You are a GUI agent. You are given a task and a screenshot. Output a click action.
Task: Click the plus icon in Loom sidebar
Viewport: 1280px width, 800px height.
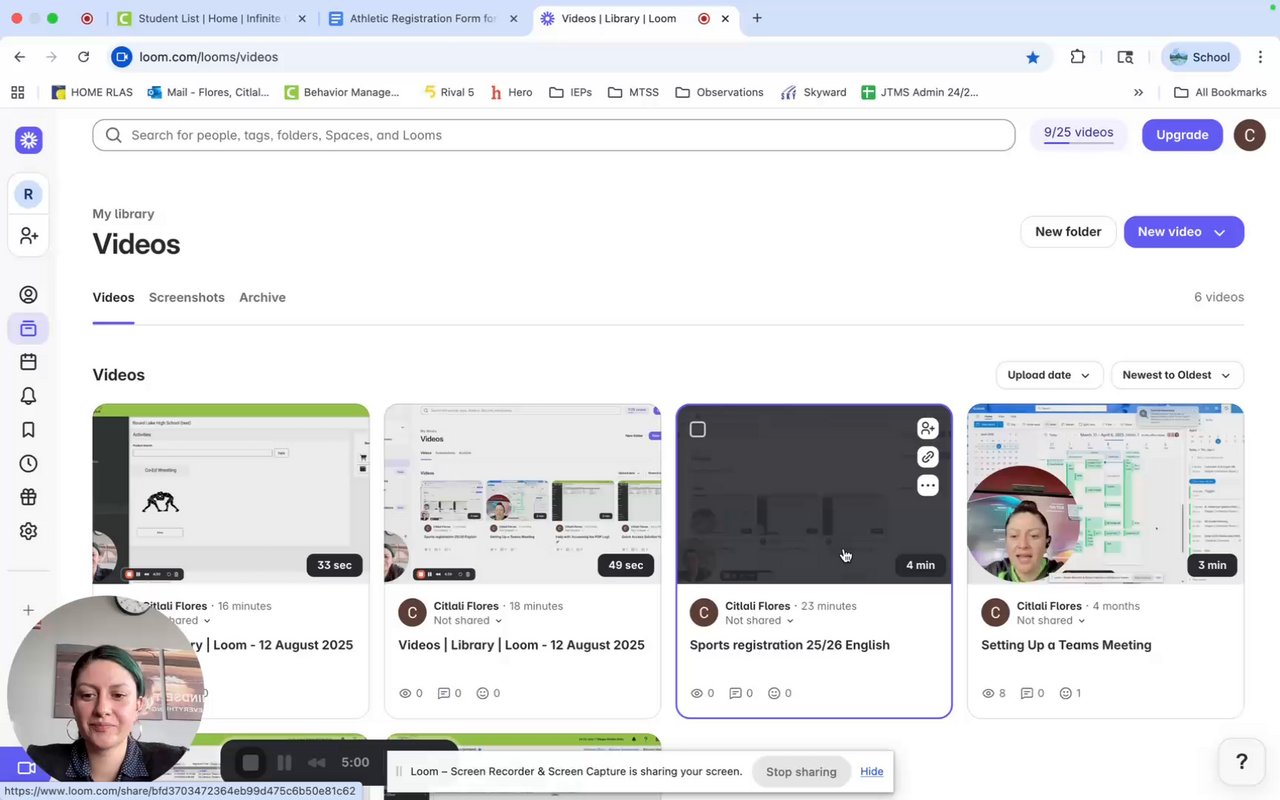[x=28, y=610]
